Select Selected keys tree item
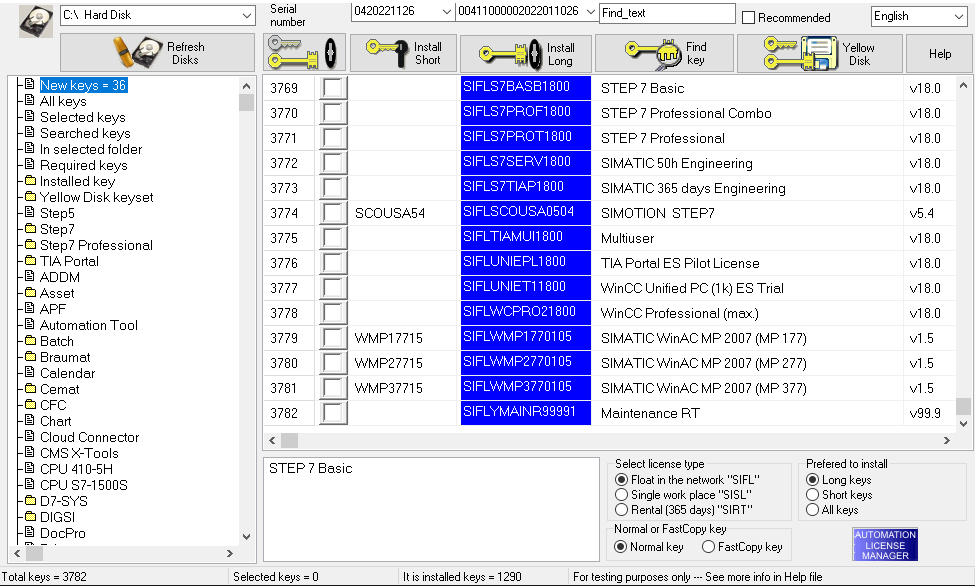Screen dimensions: 975x586 coord(83,118)
